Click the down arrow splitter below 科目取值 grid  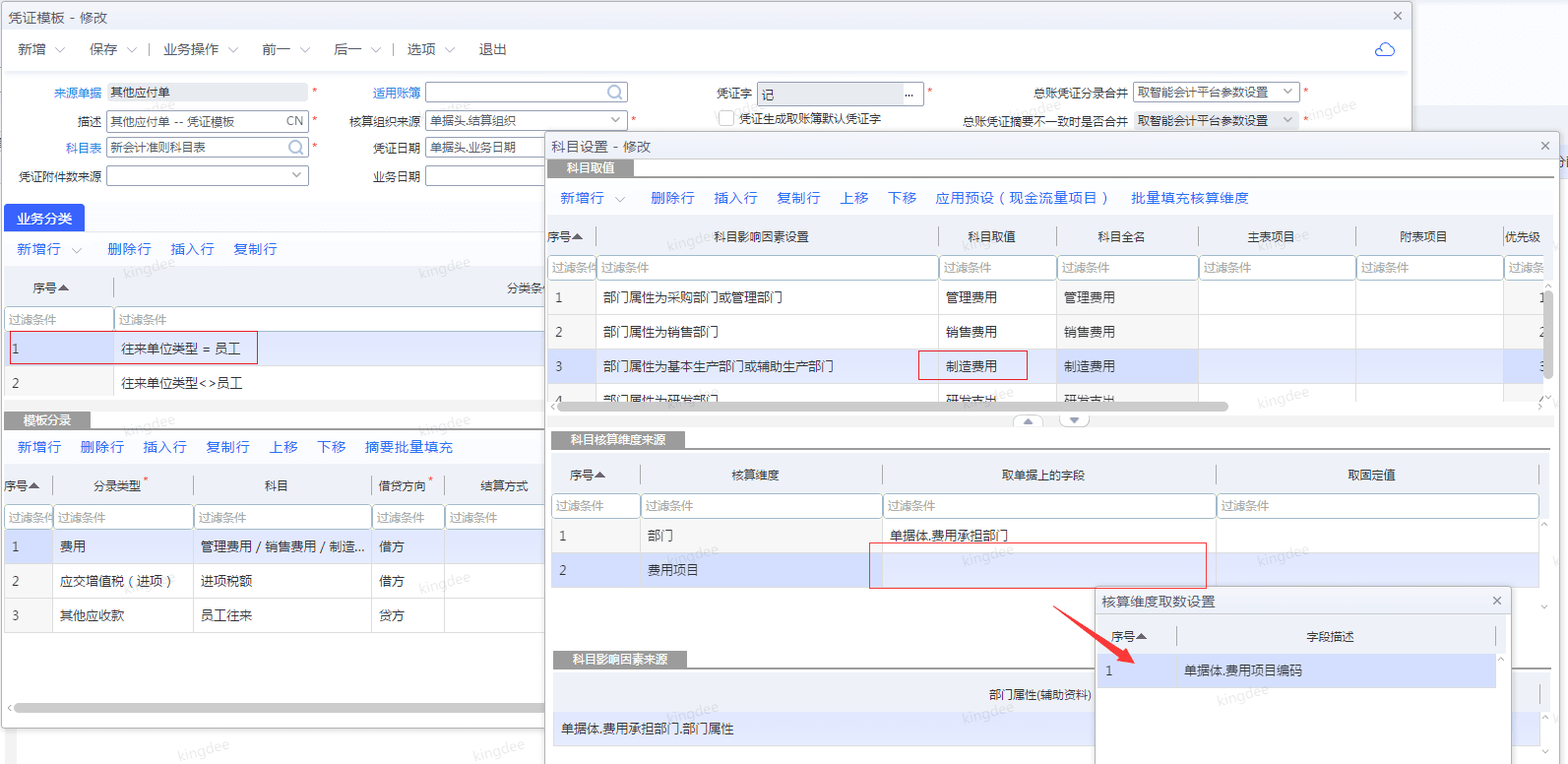tap(1074, 420)
